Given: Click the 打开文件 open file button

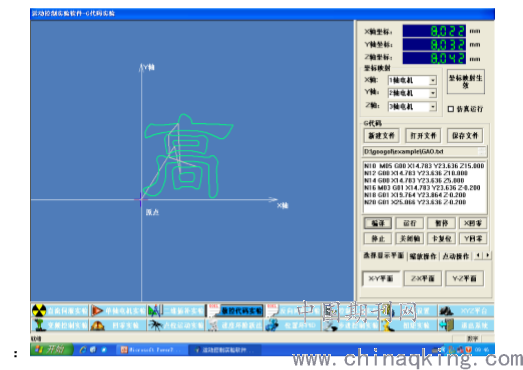Looking at the screenshot, I should pos(423,136).
